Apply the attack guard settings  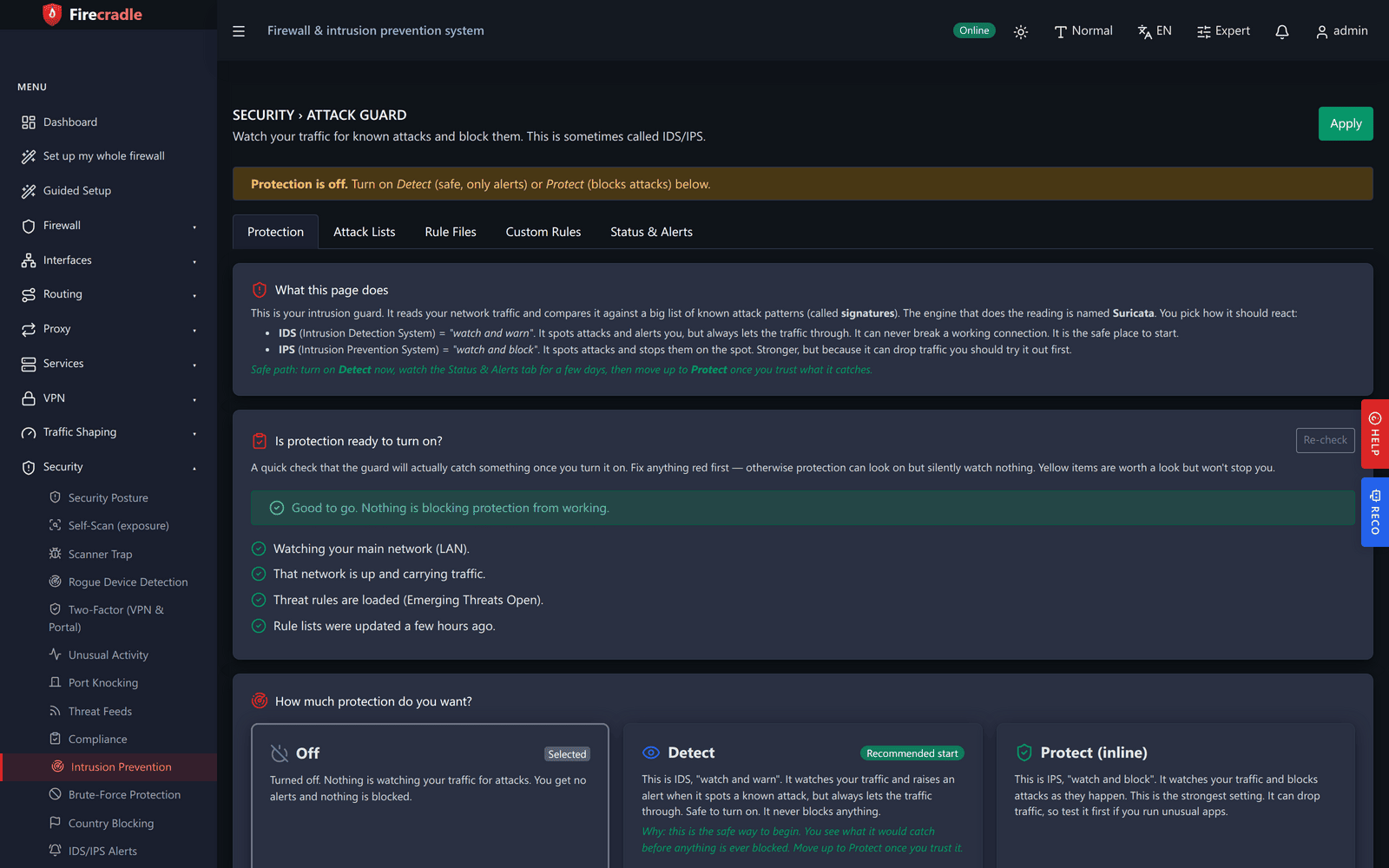[1346, 123]
